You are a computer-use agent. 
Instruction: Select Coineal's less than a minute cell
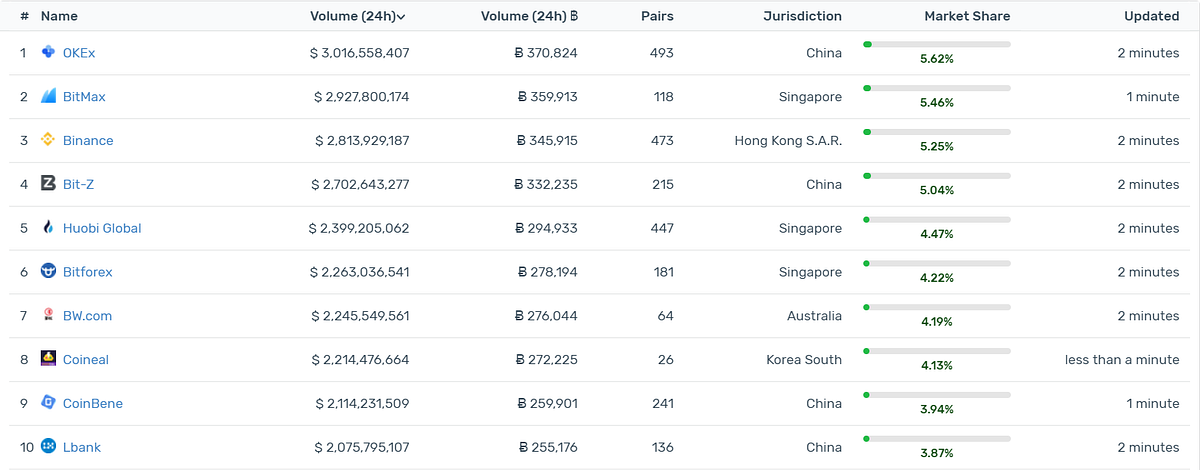point(1122,360)
